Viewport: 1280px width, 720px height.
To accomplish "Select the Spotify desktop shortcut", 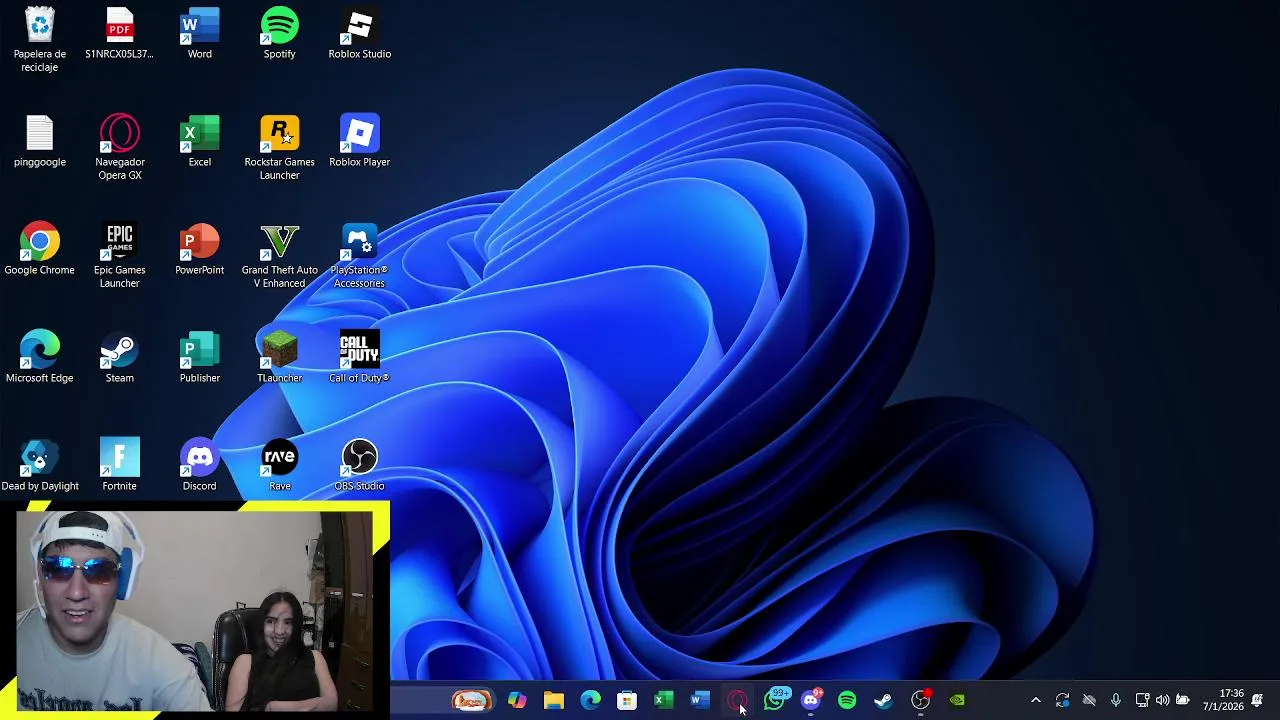I will [279, 33].
